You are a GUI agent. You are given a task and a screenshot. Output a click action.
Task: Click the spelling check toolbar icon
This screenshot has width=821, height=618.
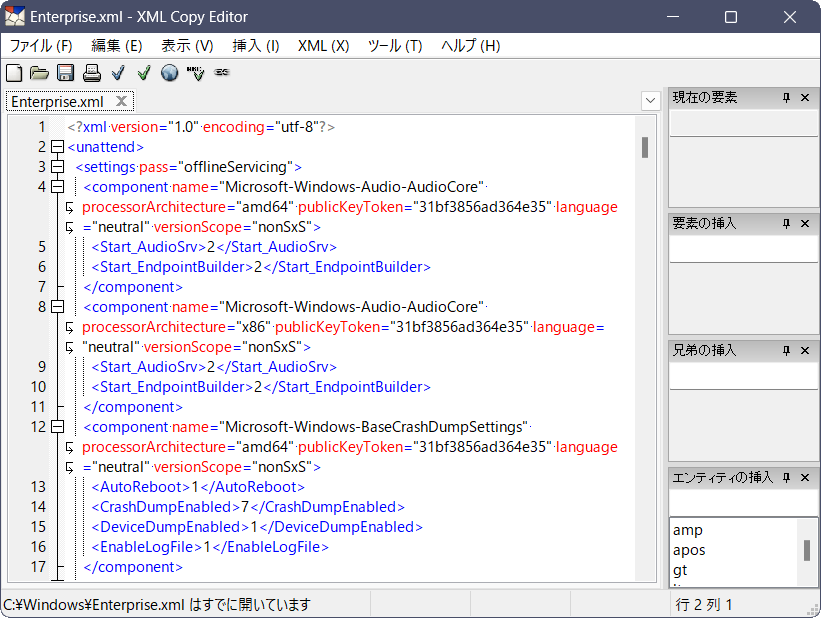[195, 73]
